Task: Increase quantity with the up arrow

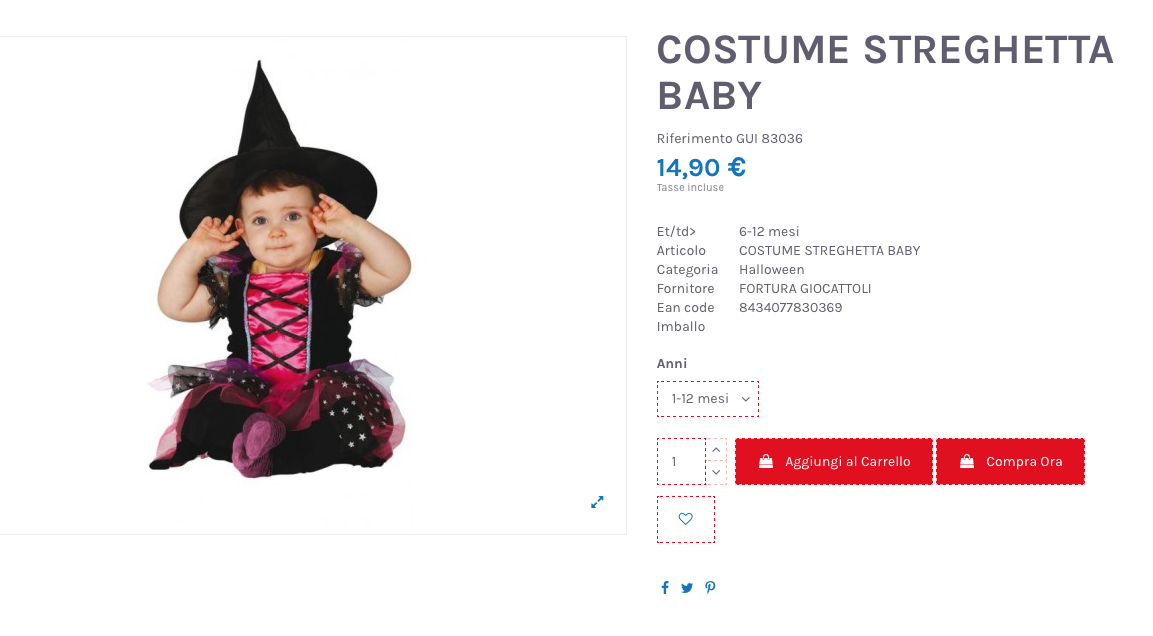Action: (716, 450)
